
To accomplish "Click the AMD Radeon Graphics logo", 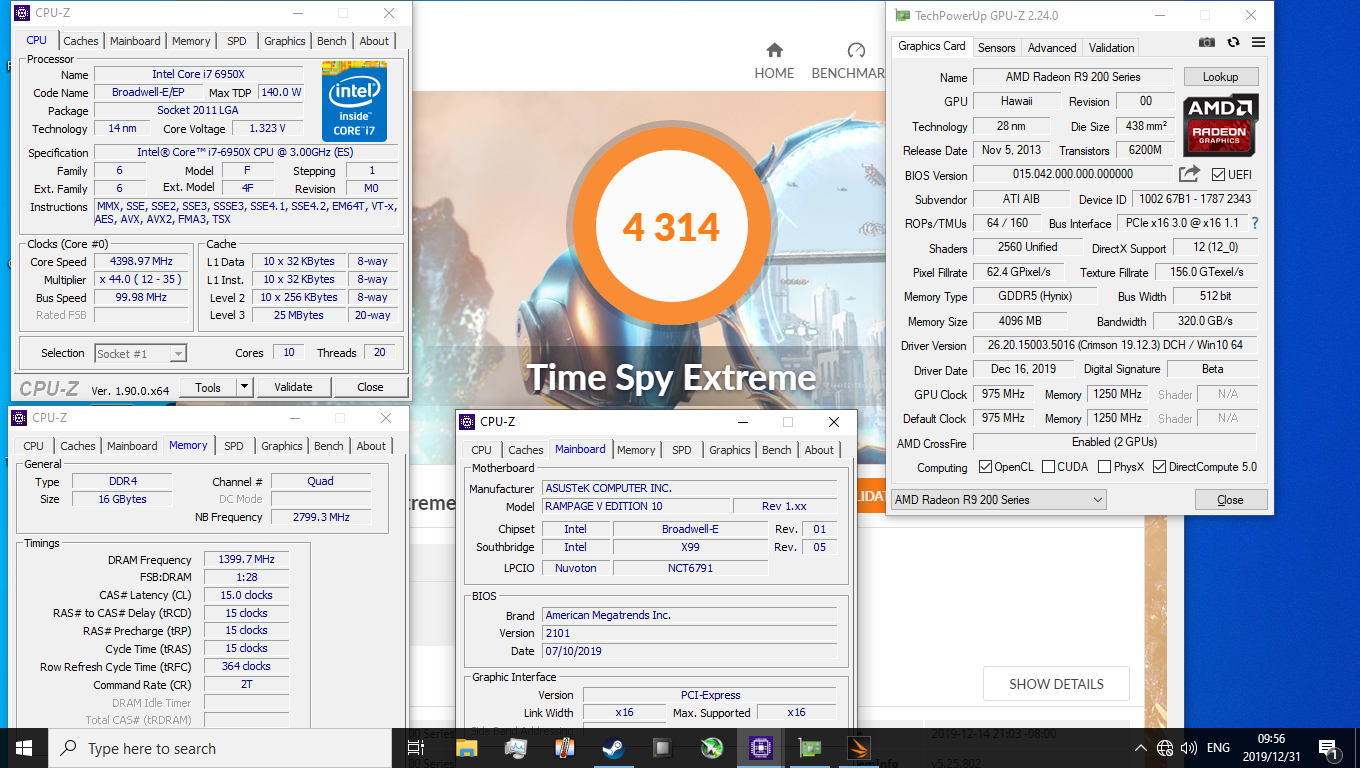I will point(1220,127).
